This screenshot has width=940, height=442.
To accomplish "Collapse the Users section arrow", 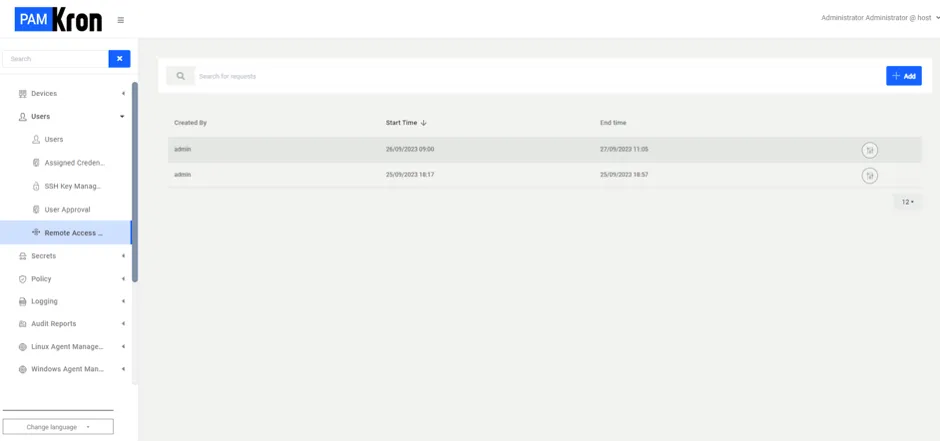I will click(122, 116).
